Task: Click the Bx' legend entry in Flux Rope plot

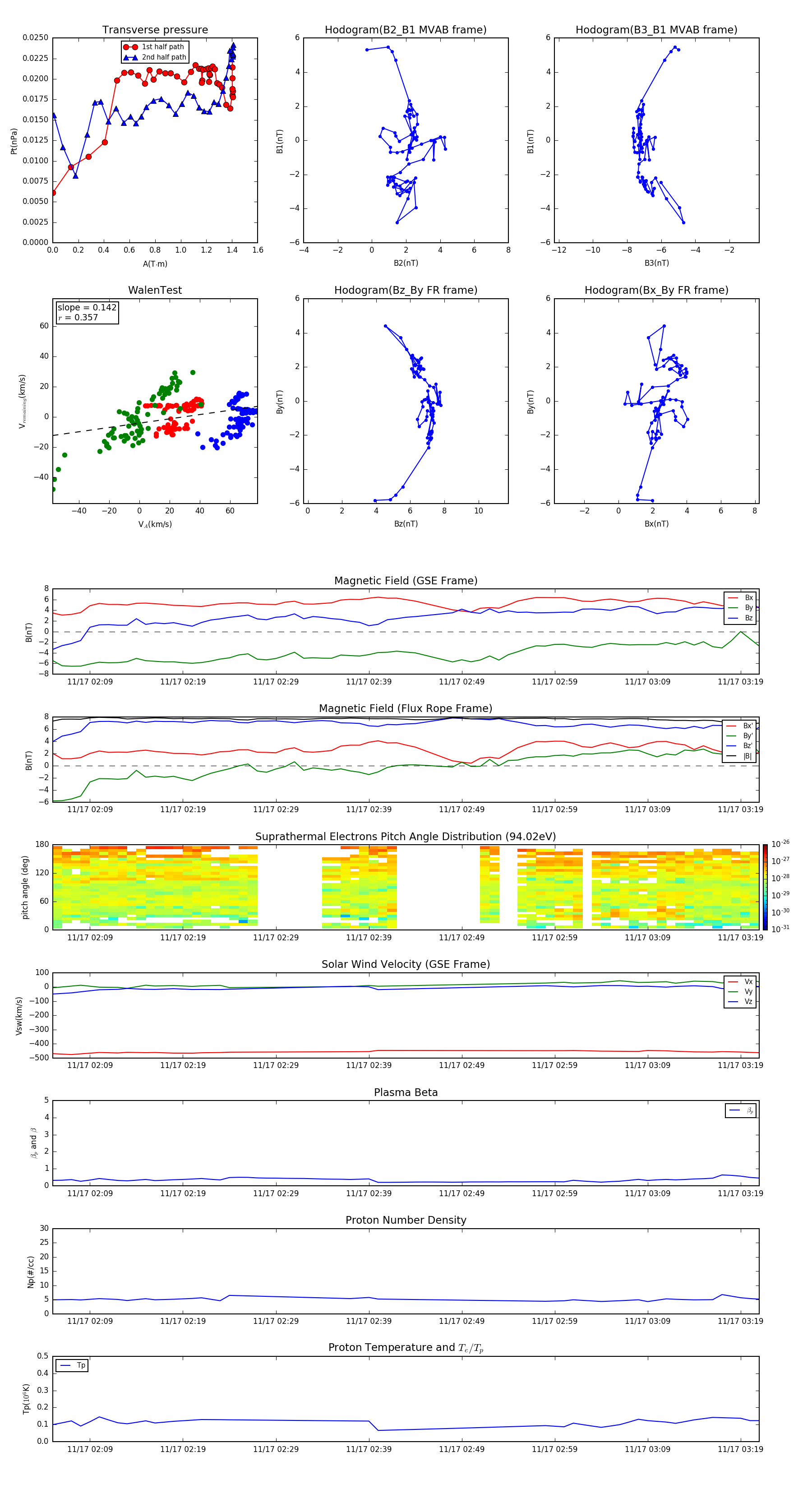Action: 740,726
